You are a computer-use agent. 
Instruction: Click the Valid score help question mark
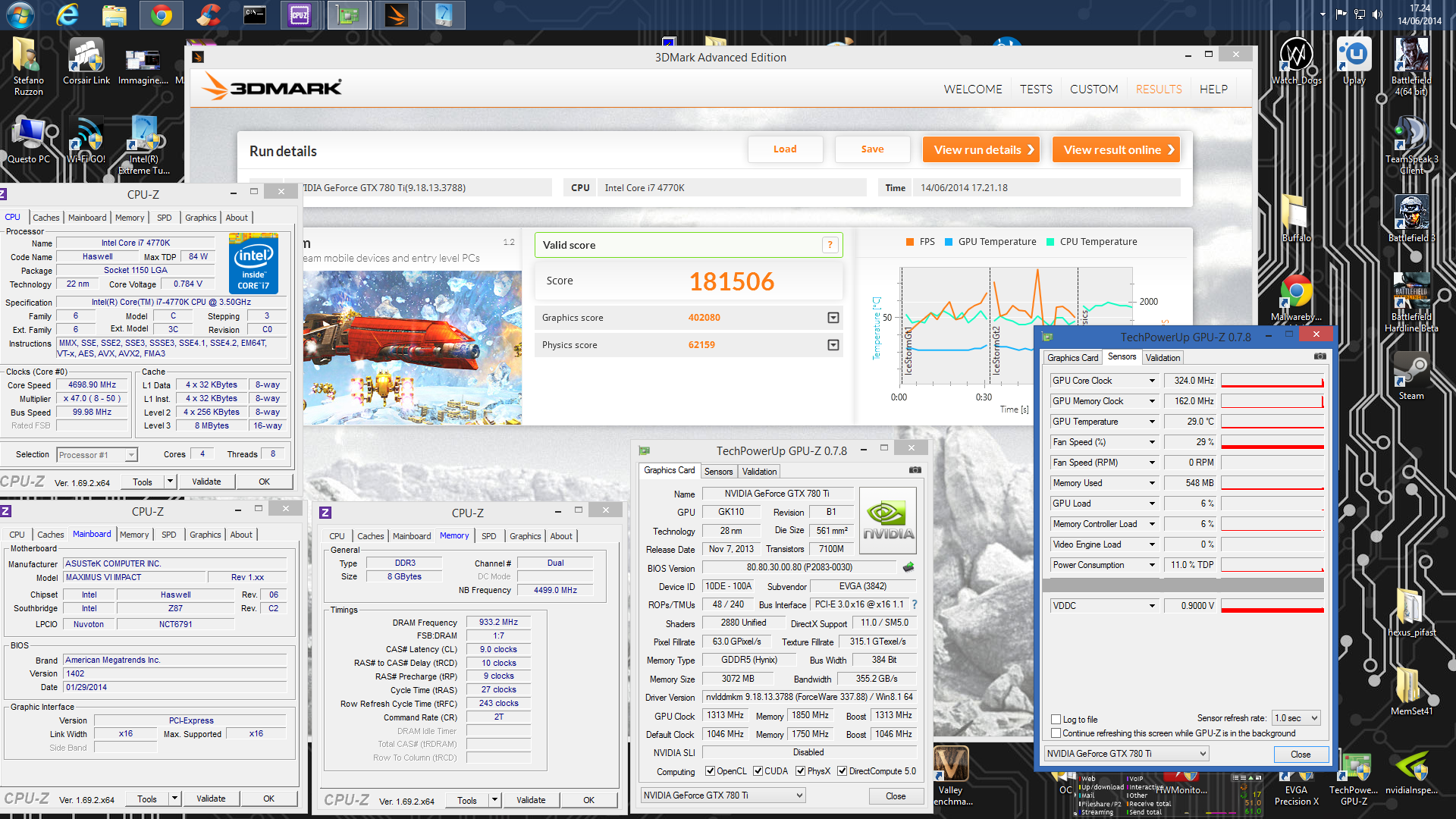pos(830,244)
